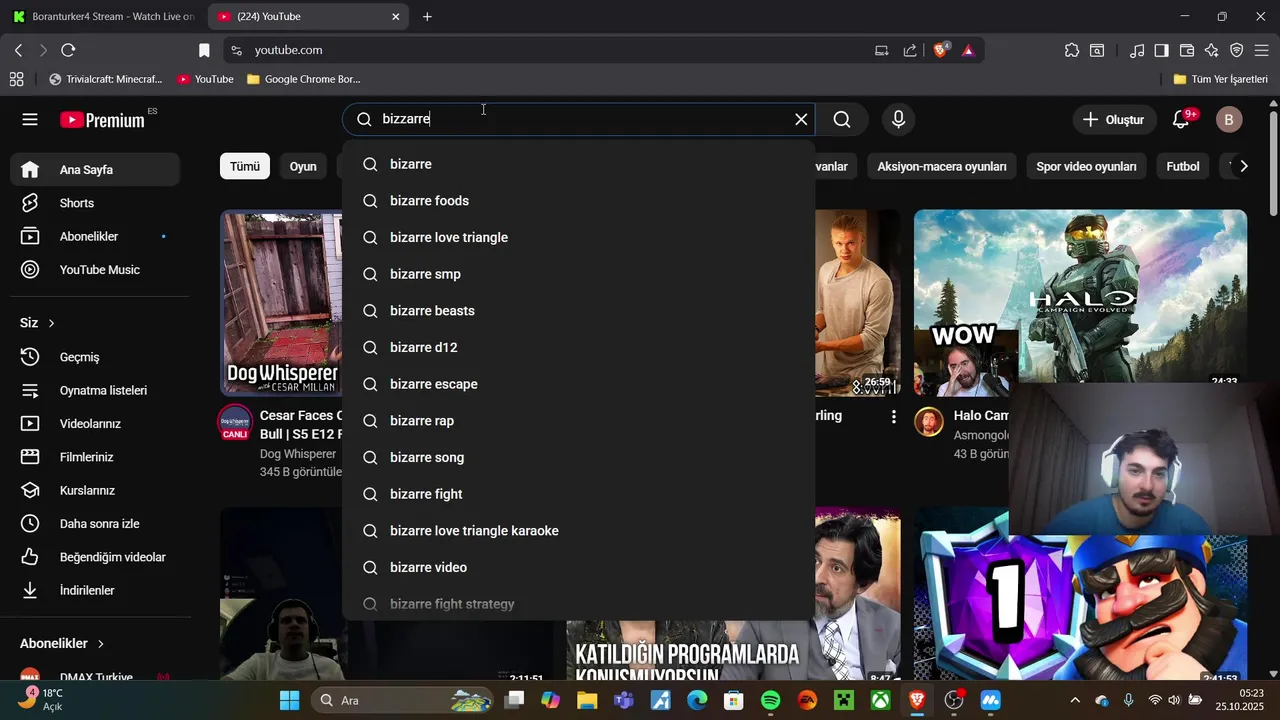Open Videolarınız in the sidebar

(x=95, y=424)
